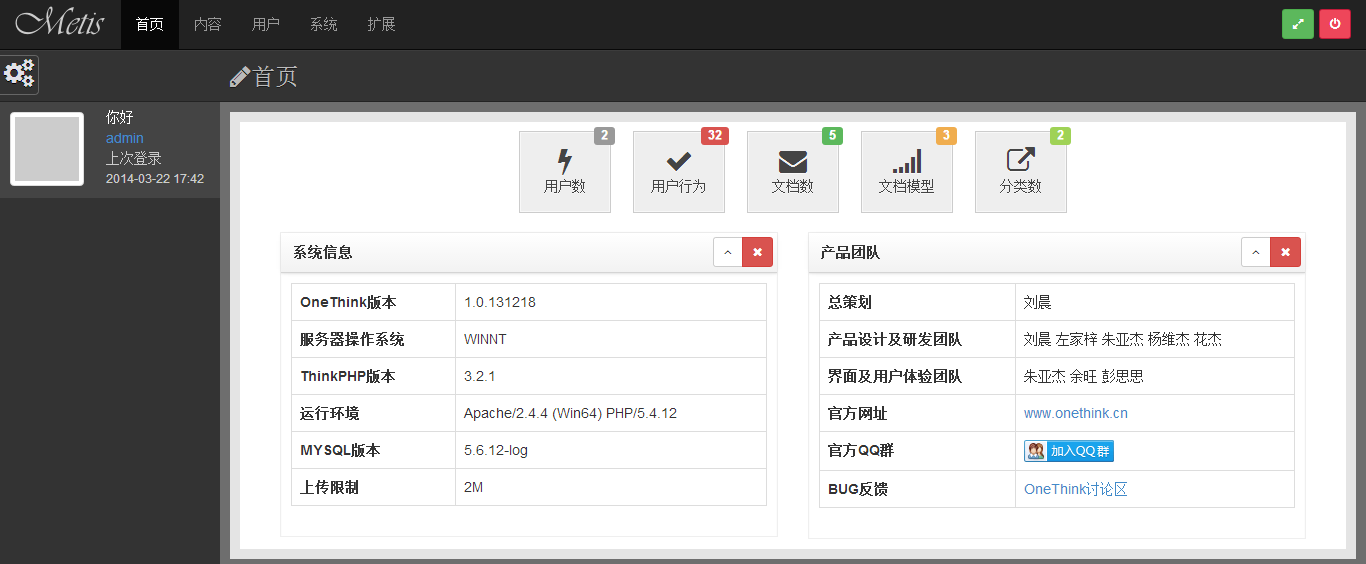This screenshot has width=1366, height=564.
Task: Close the 系统信息 panel
Action: 757,252
